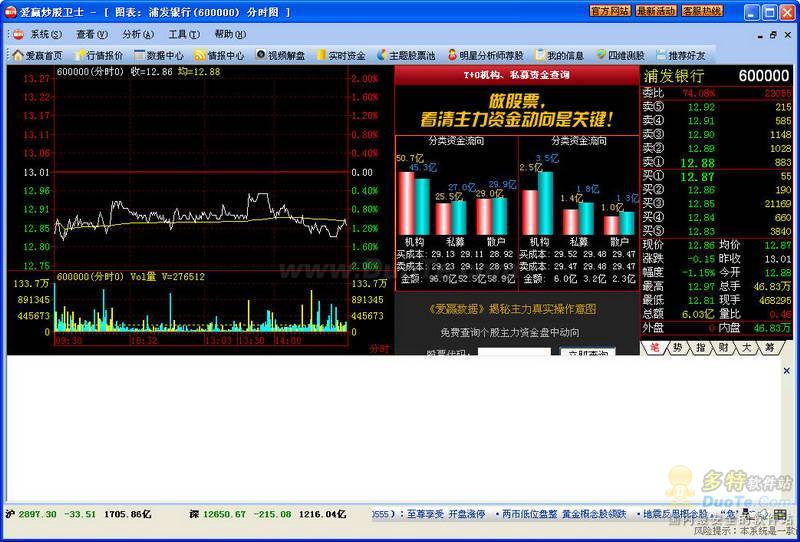Close the lower white panel with X

pyautogui.click(x=786, y=371)
